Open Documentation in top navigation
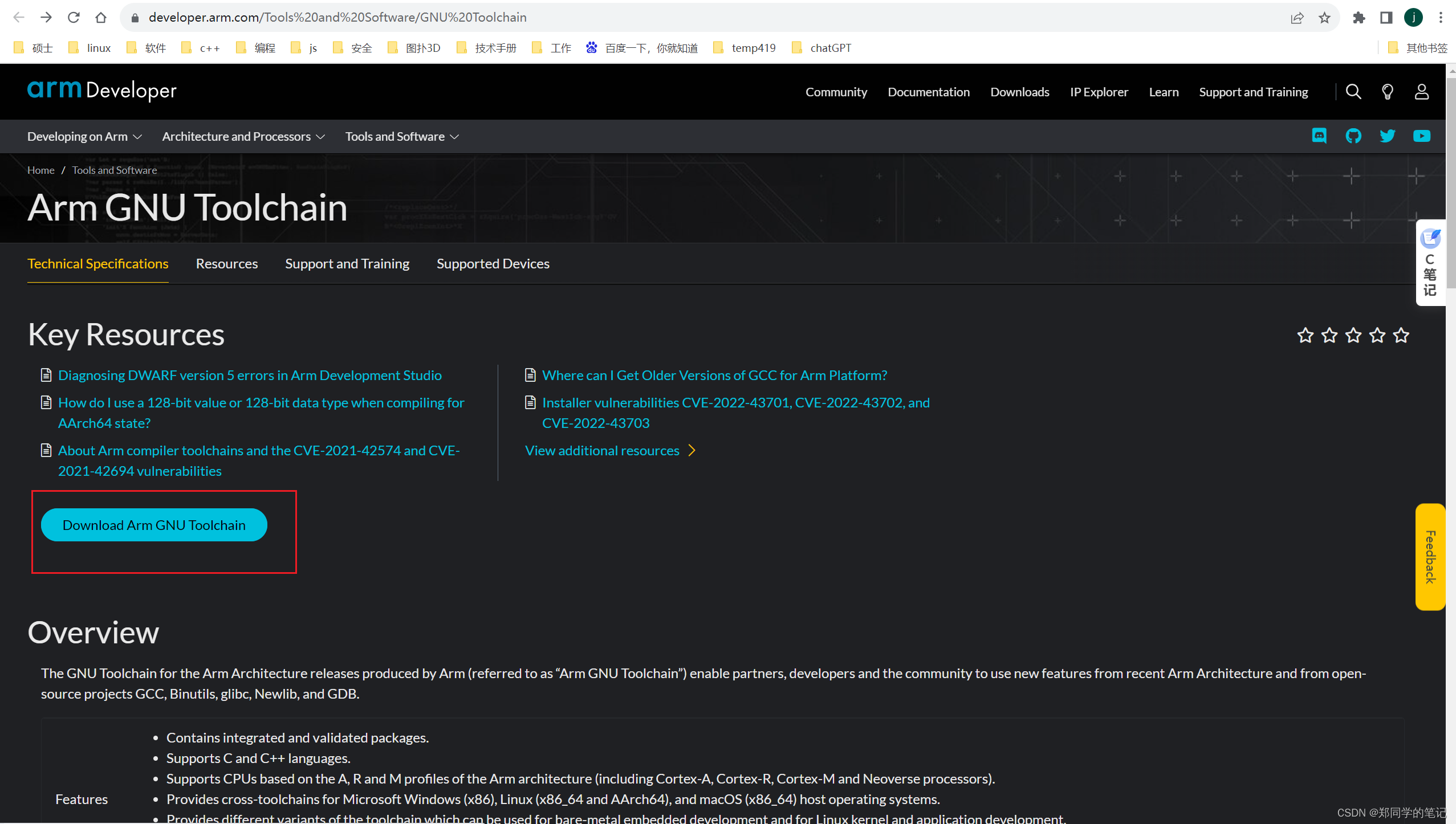 coord(929,92)
